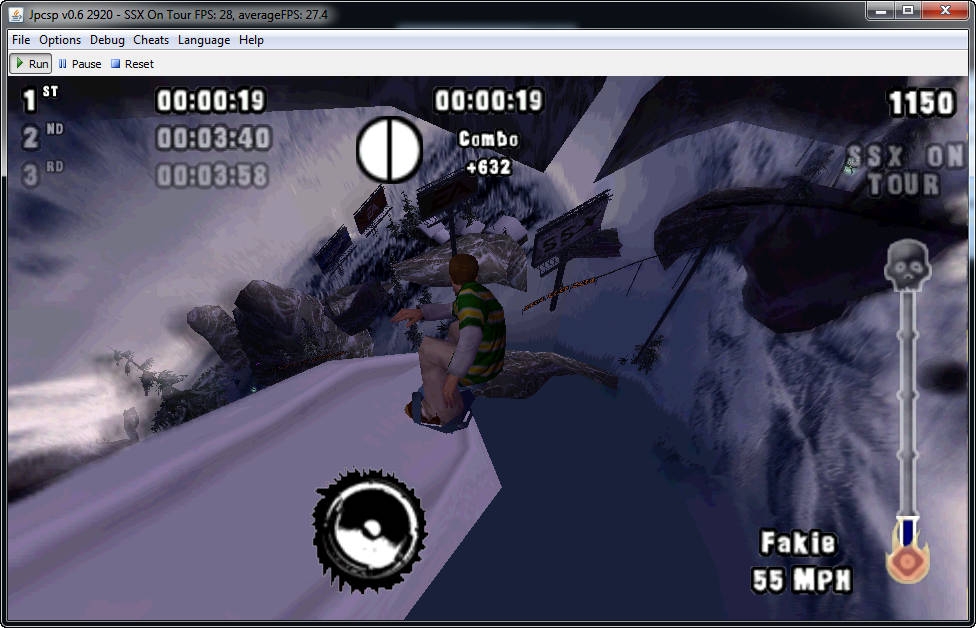Minimize the Jpcsp window
976x628 pixels.
tap(880, 11)
